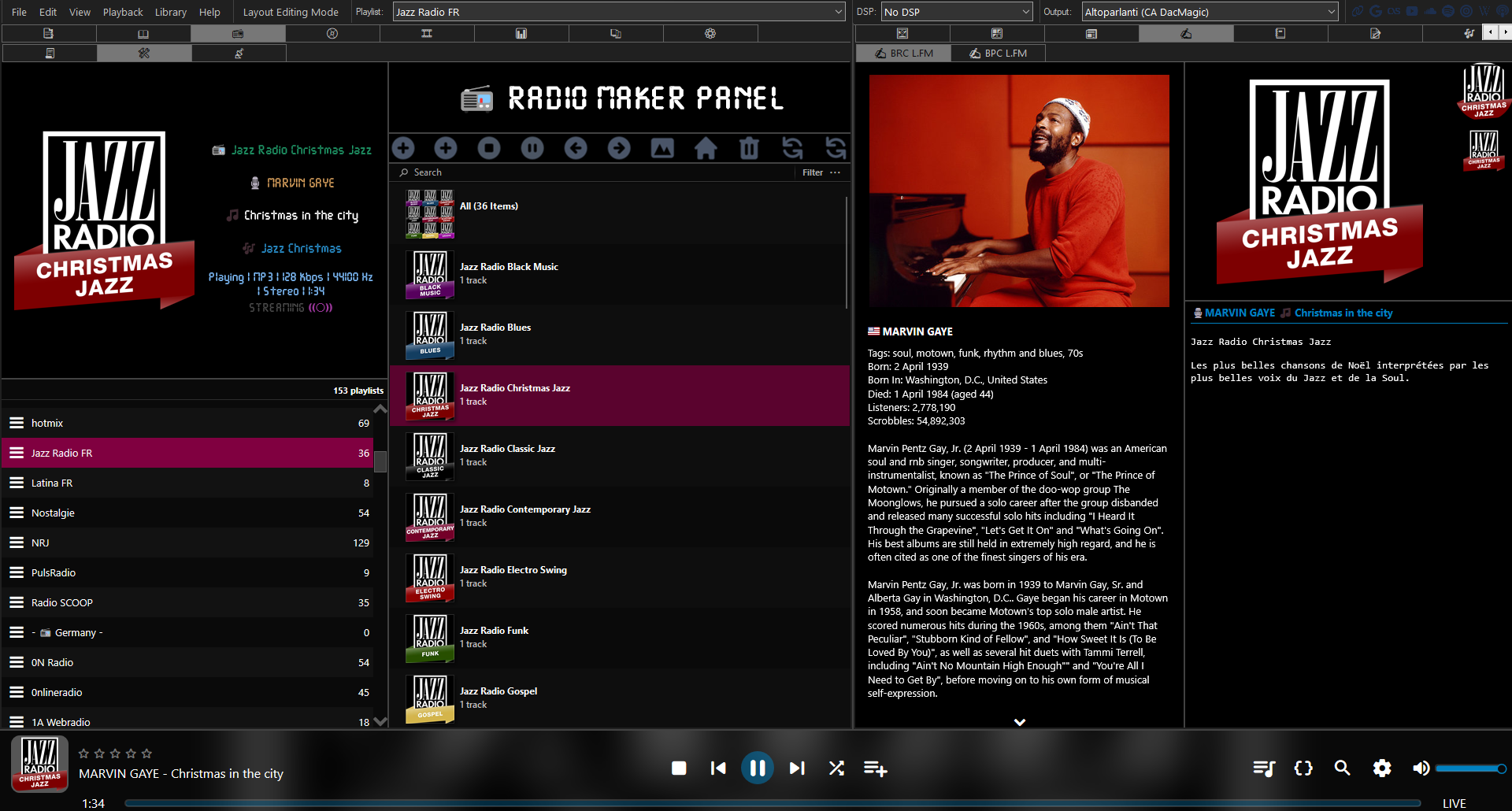Click the right arrow icon in Radio Maker Panel
This screenshot has height=811, width=1512.
point(619,148)
